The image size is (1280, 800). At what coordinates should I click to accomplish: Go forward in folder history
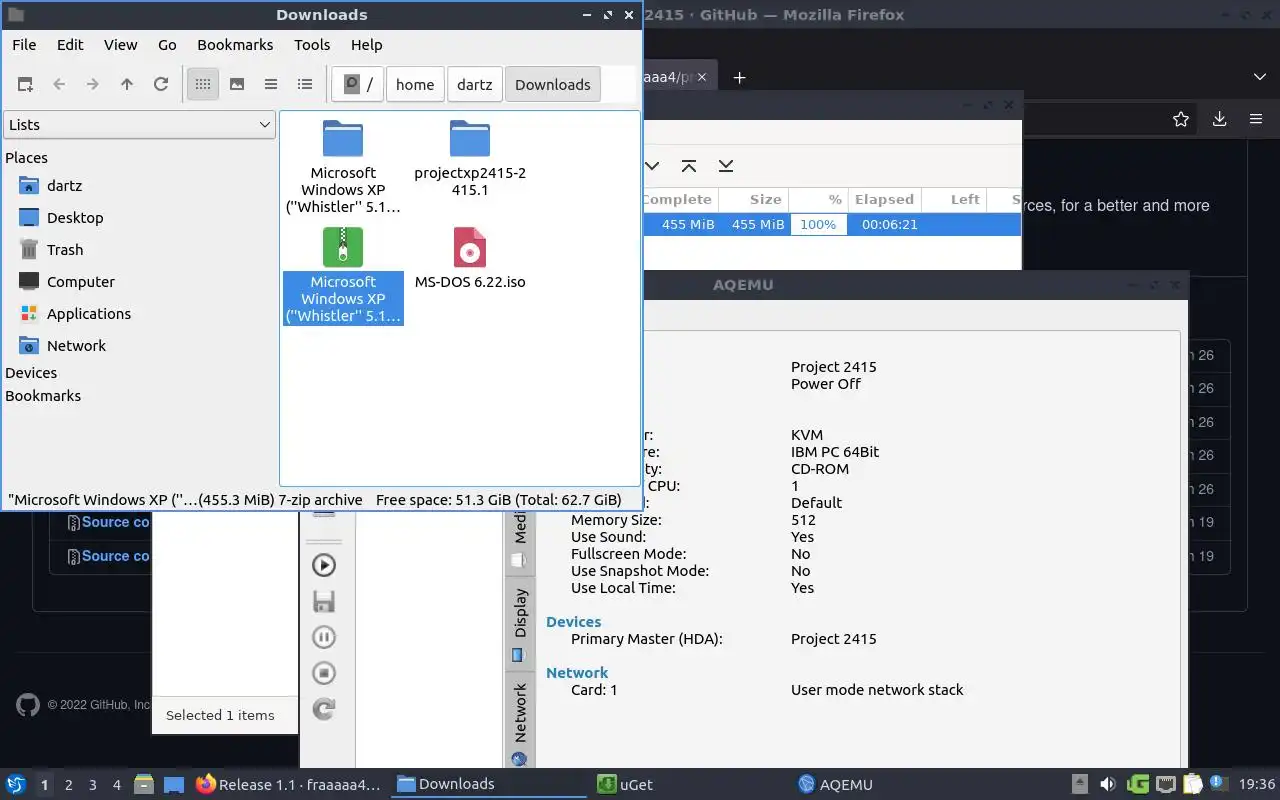tap(93, 85)
